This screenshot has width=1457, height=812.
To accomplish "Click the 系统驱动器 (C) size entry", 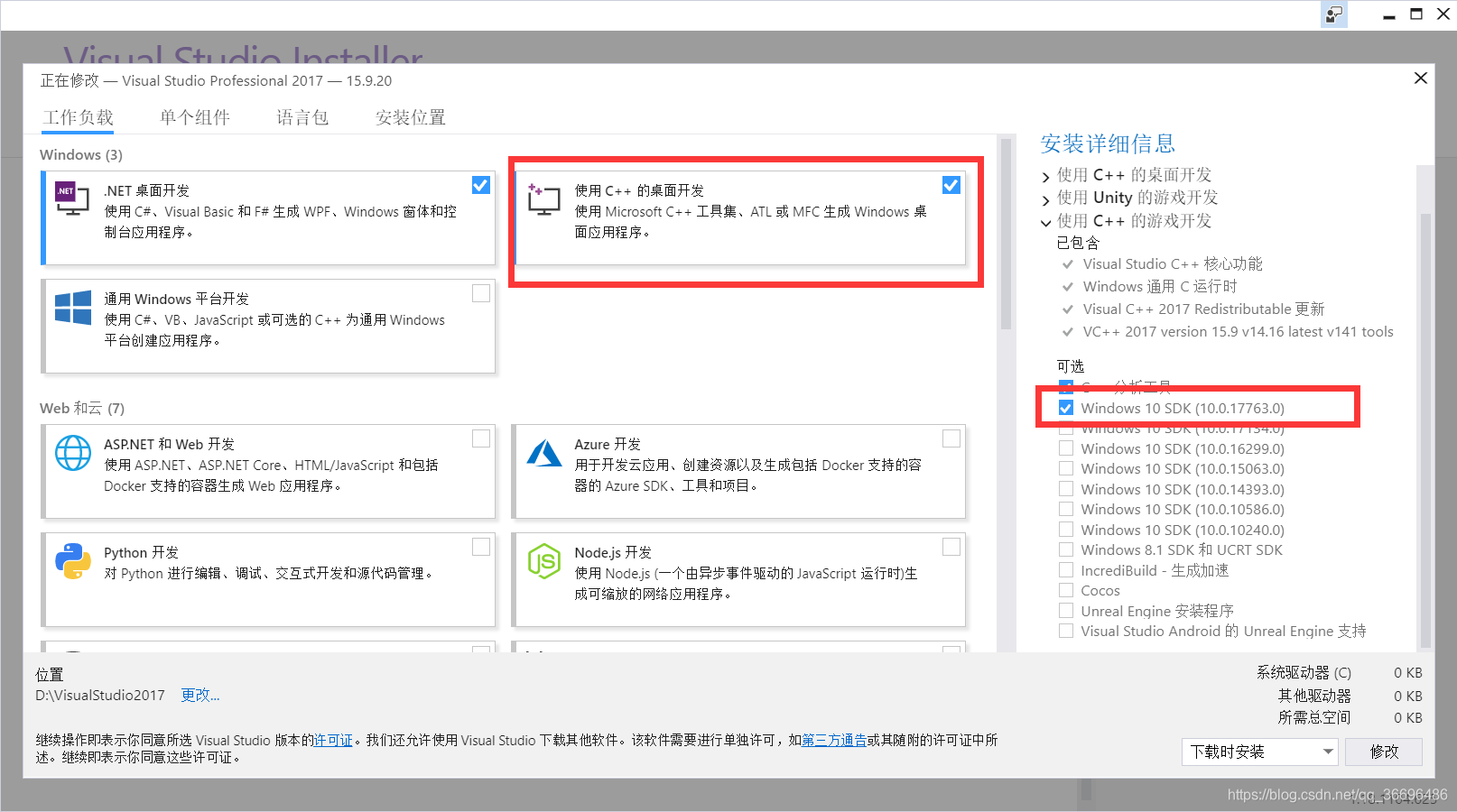I will click(1339, 672).
